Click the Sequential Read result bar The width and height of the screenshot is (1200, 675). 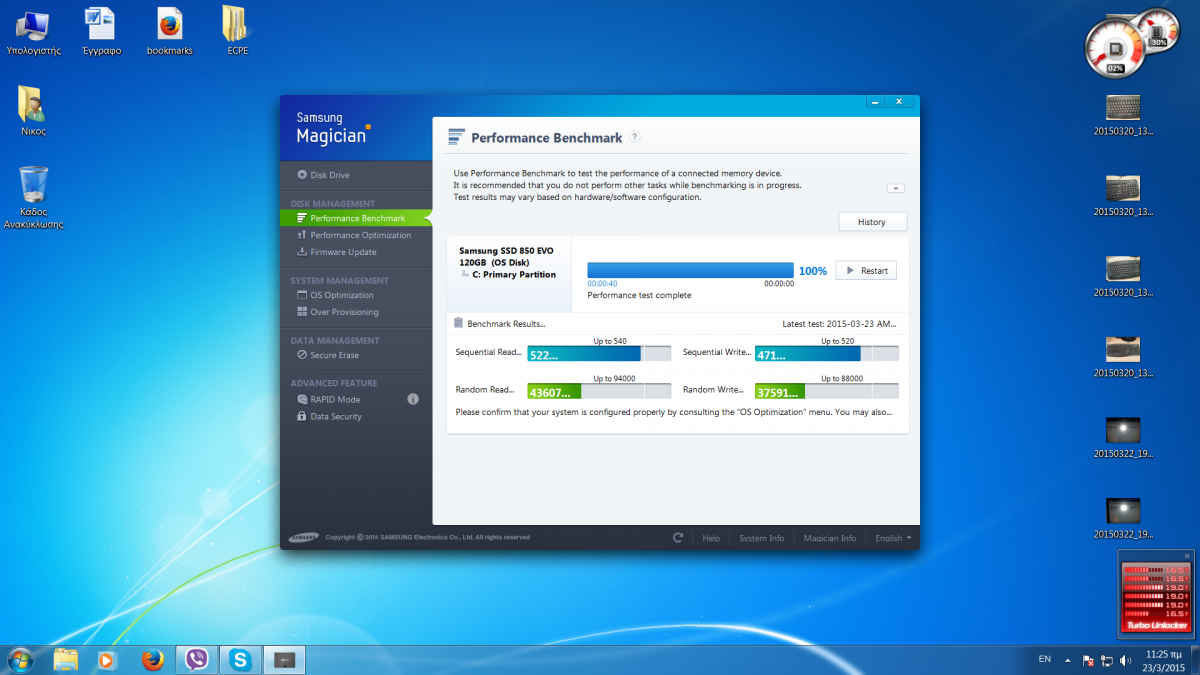coord(599,354)
